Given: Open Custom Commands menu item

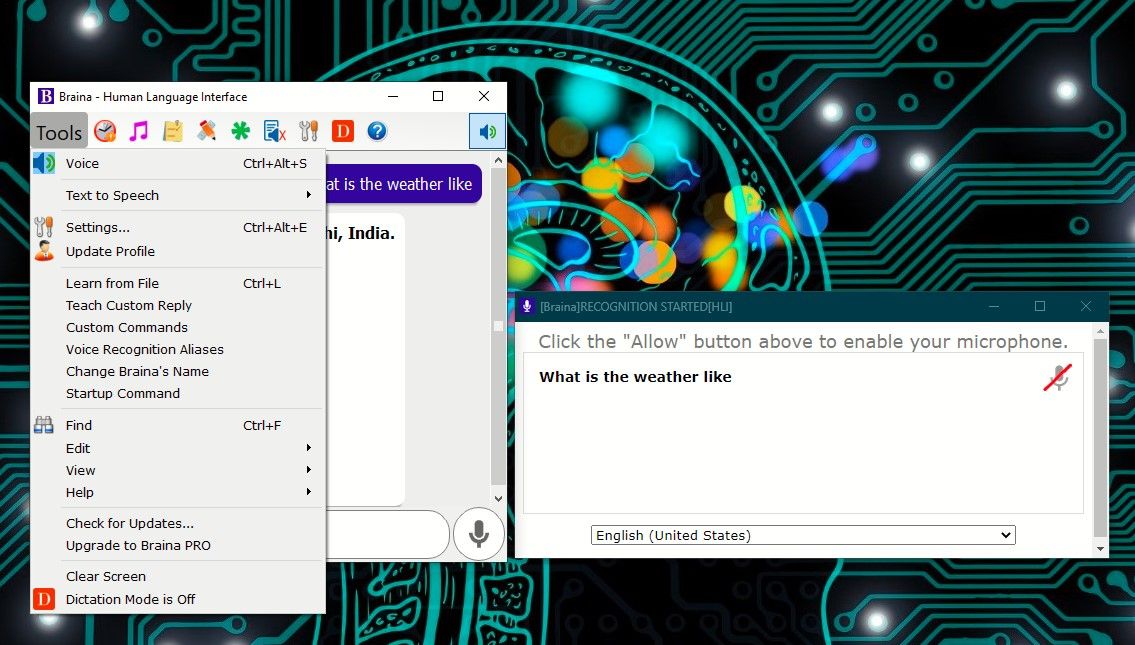Looking at the screenshot, I should (178, 327).
